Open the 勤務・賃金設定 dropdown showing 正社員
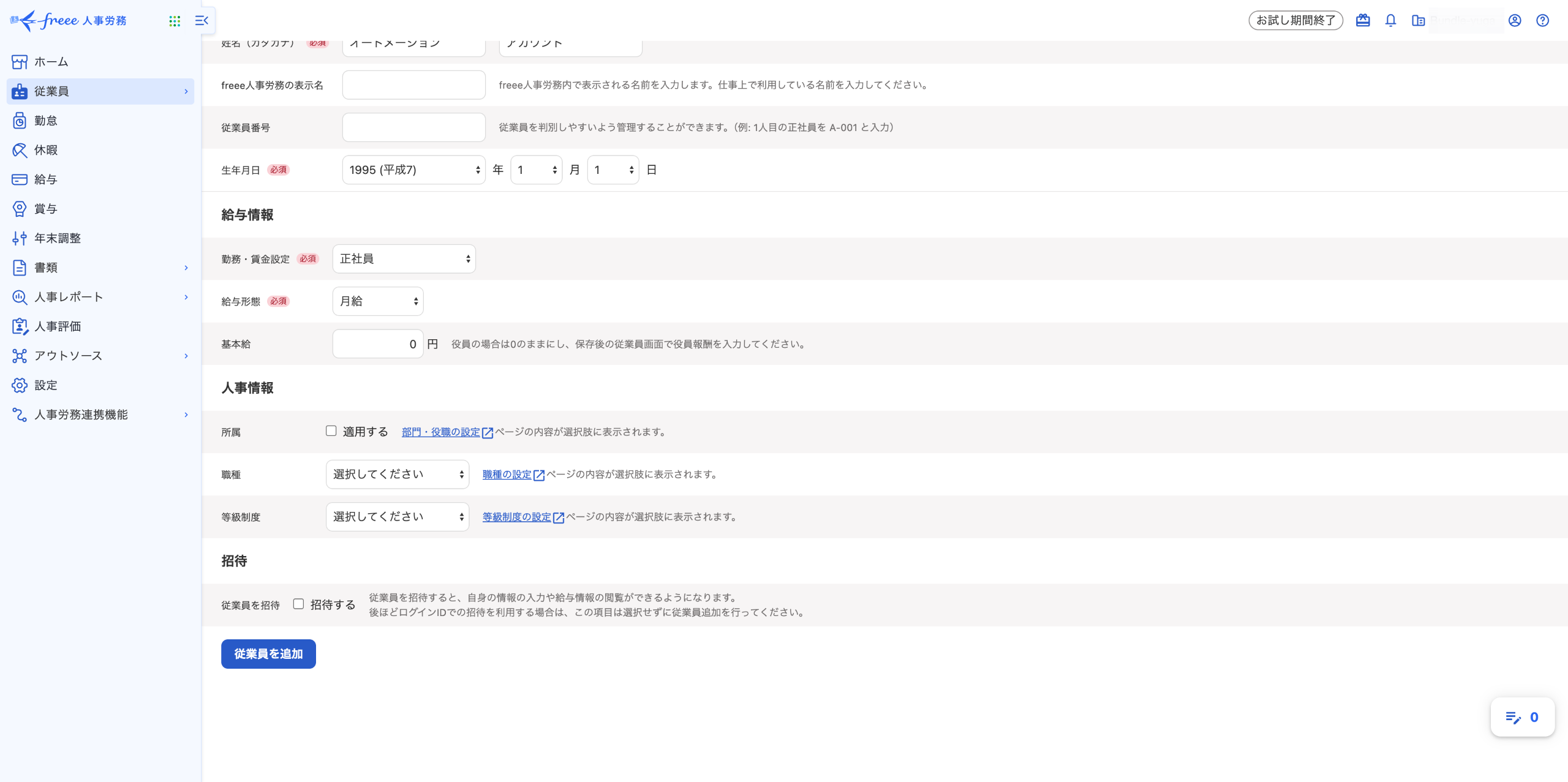This screenshot has height=782, width=1568. [404, 258]
